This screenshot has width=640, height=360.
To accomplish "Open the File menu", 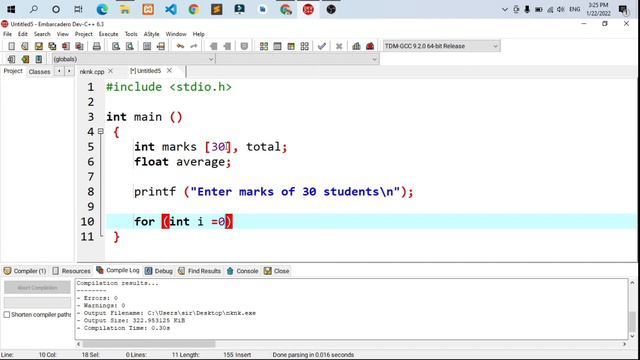I will 7,34.
